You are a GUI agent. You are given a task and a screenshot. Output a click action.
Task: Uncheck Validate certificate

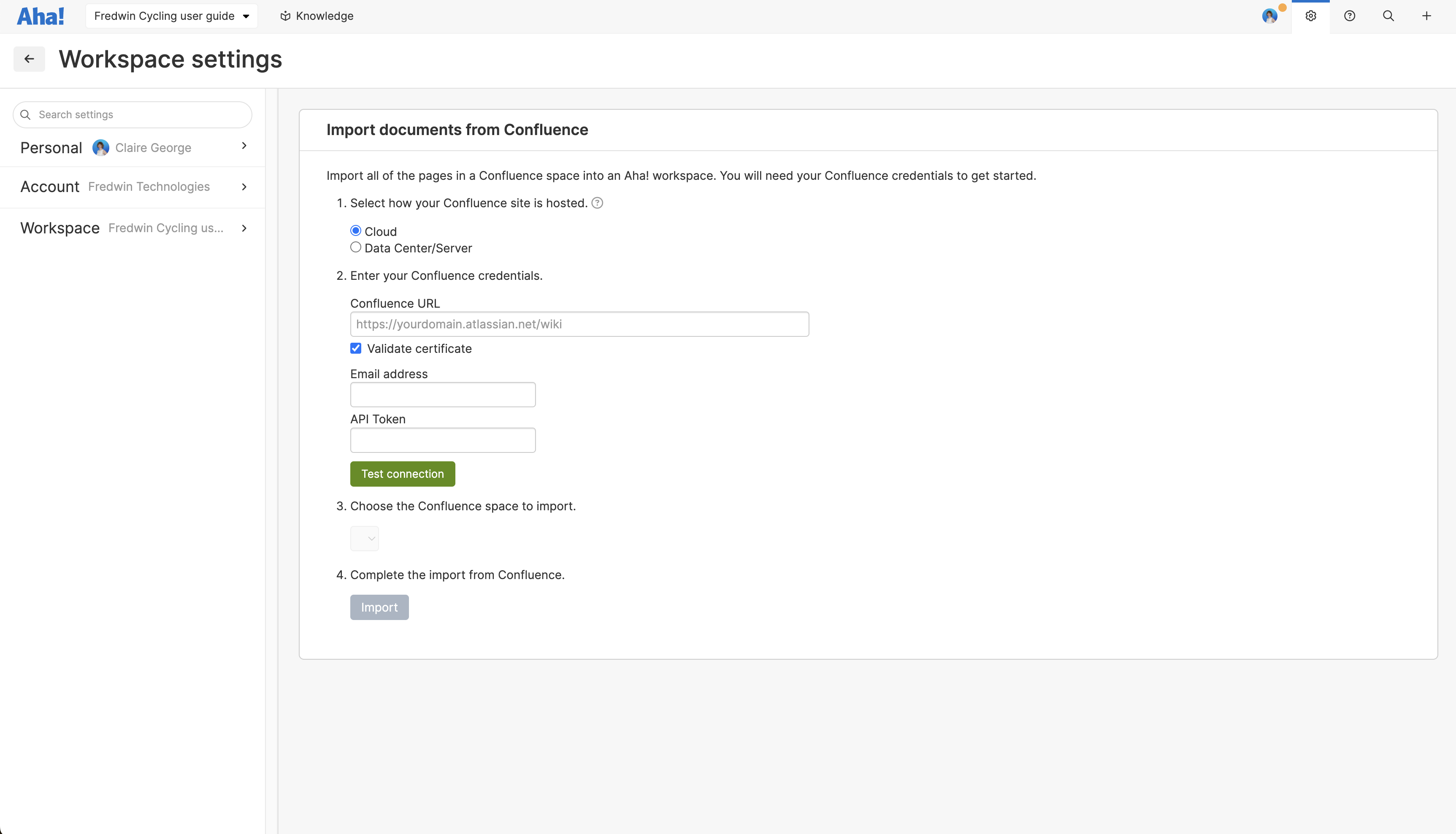355,348
